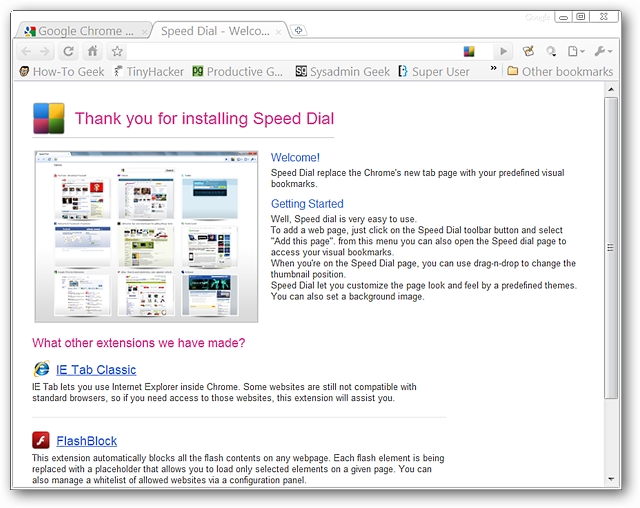Close the Speed Dial tab

[278, 32]
